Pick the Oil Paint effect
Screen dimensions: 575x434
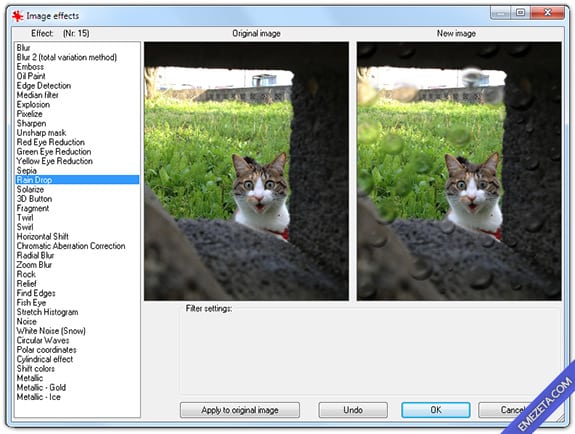pos(31,76)
